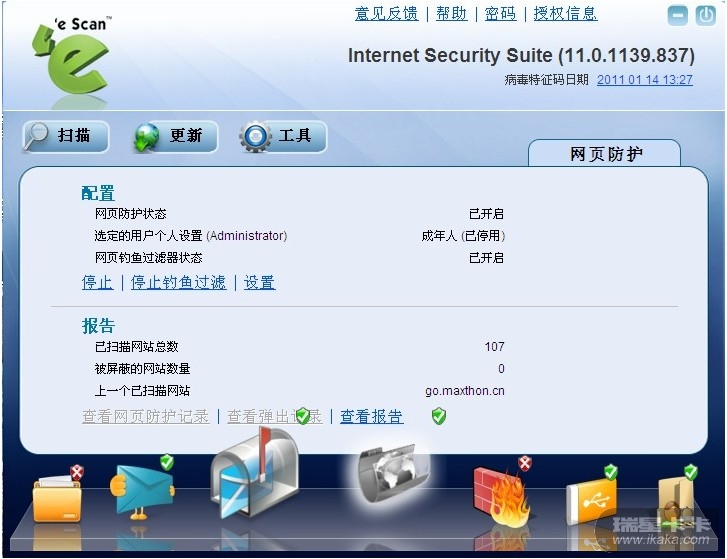Open the 更新 update menu
The height and width of the screenshot is (559, 727).
(175, 135)
